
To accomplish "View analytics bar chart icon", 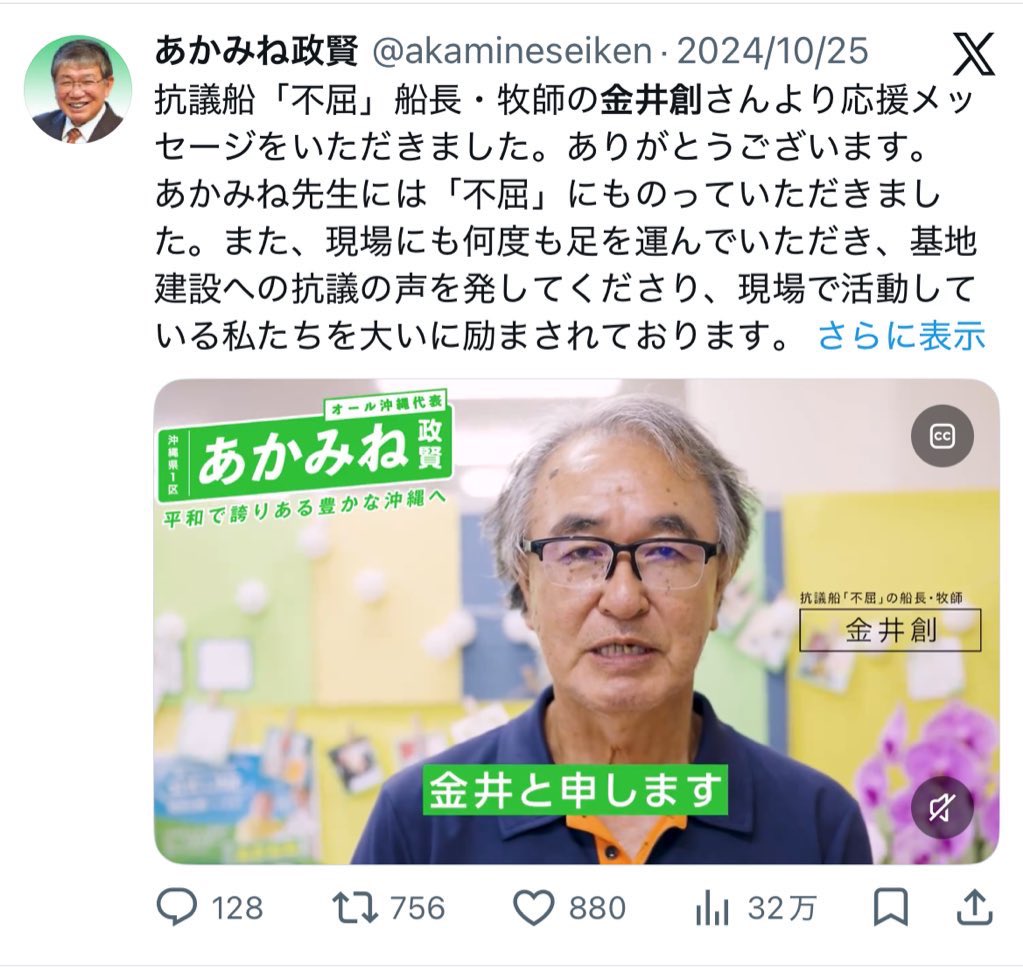I will pos(712,907).
